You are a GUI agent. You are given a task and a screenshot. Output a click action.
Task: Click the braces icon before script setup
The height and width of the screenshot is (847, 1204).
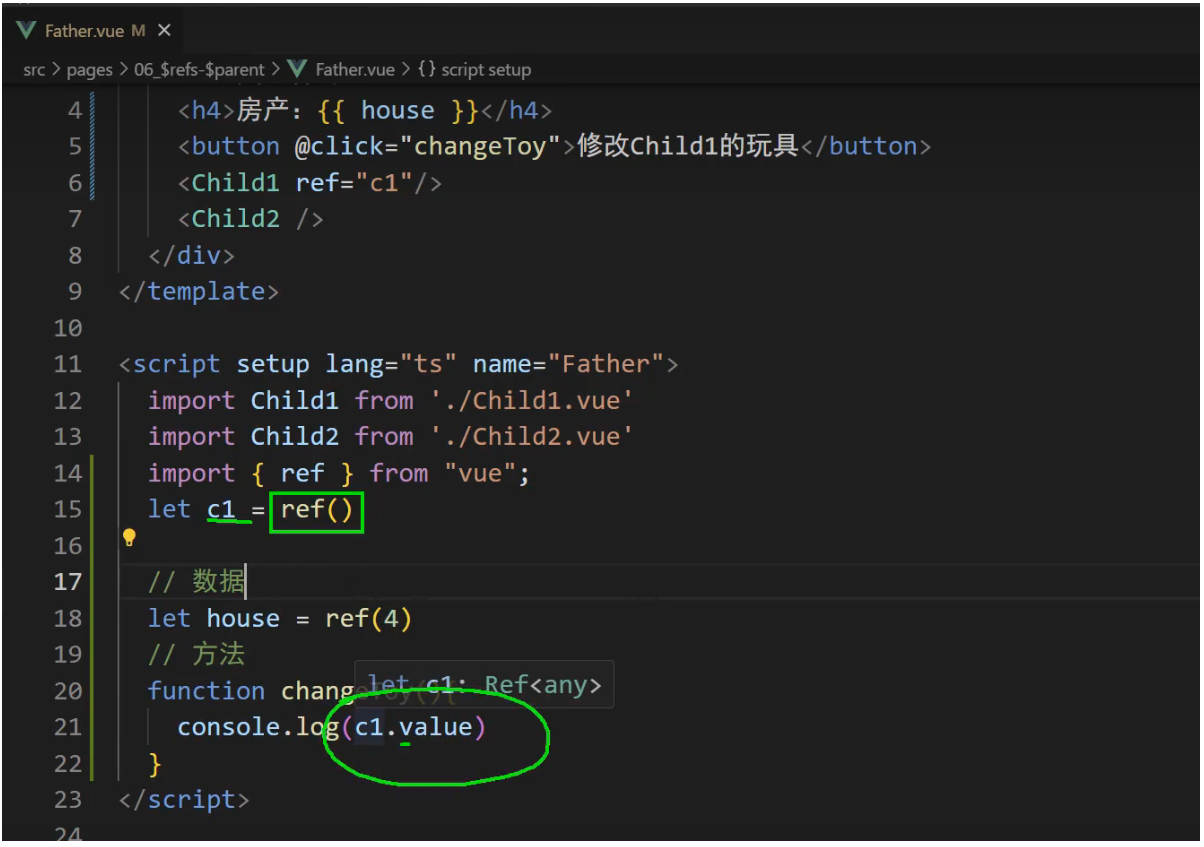click(x=427, y=70)
